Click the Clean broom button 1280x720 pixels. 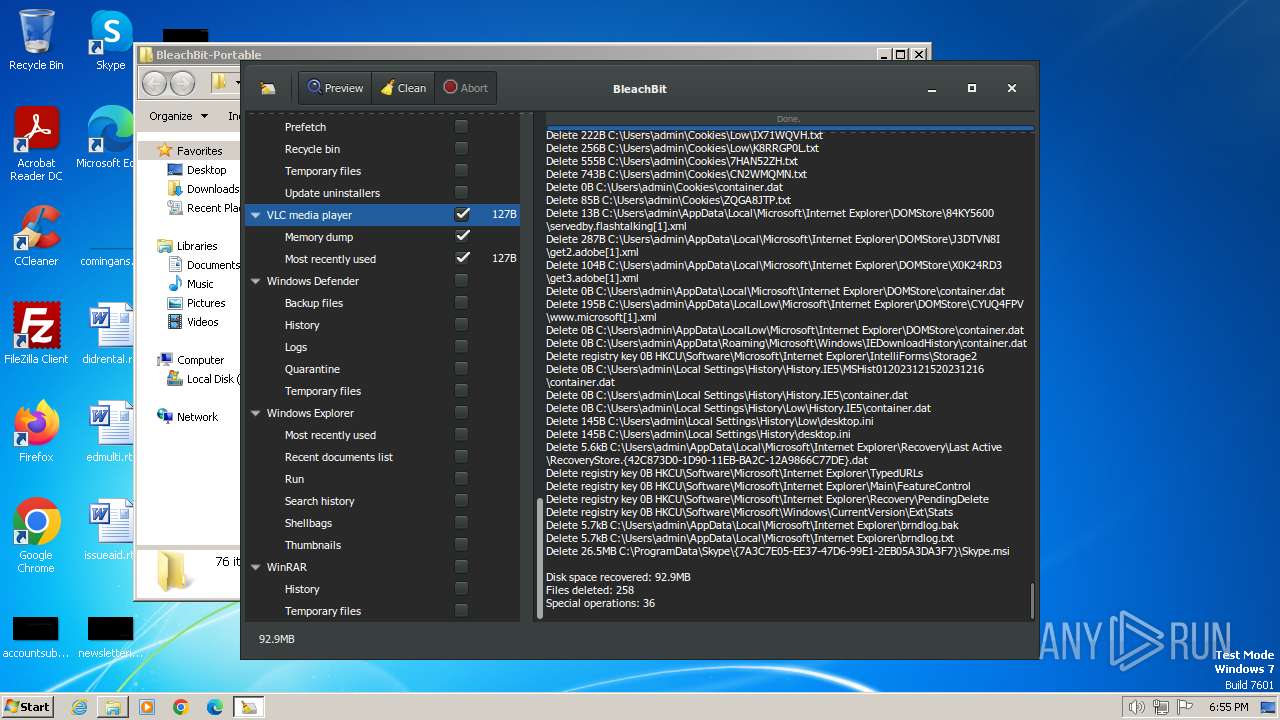click(402, 88)
